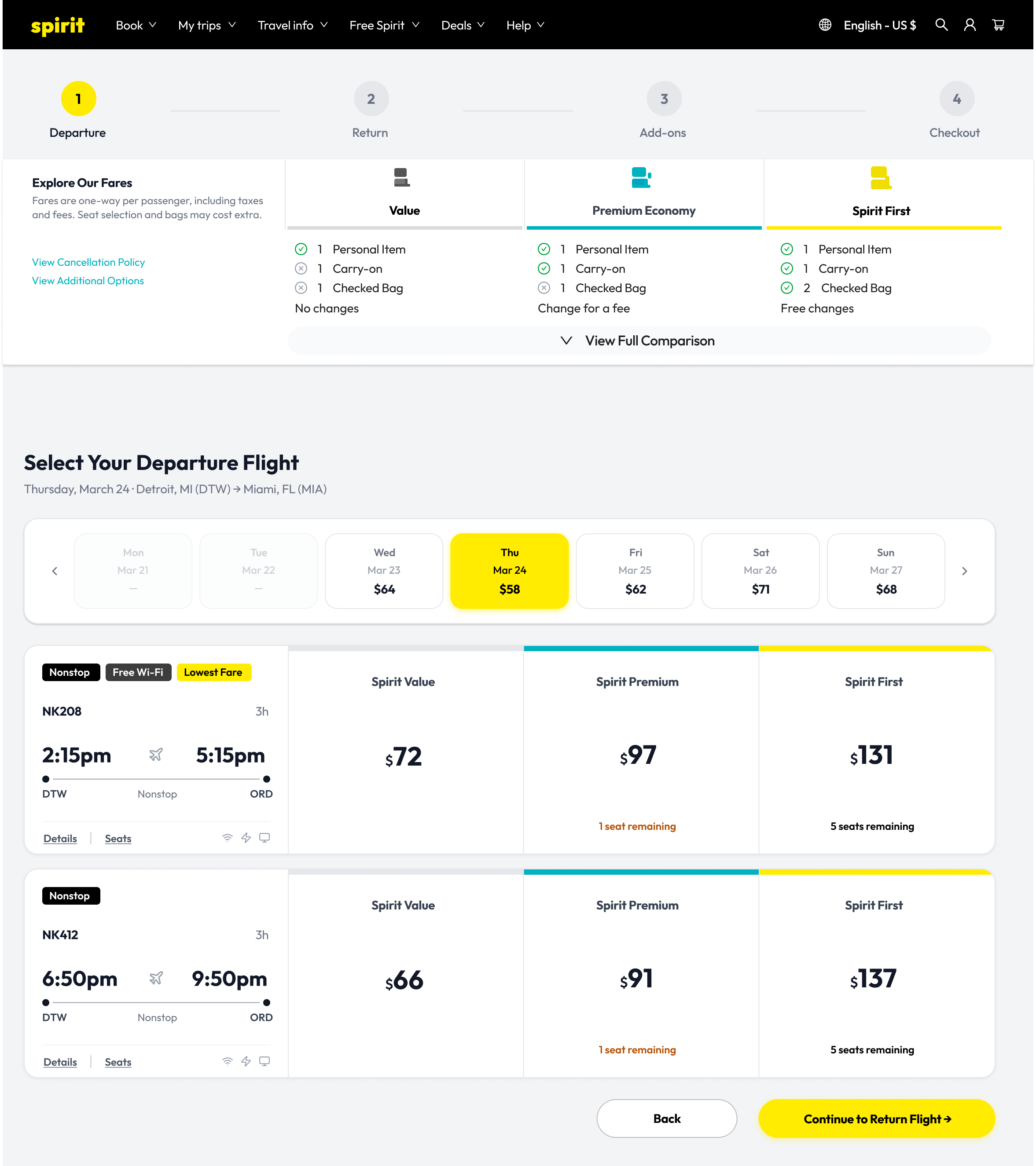
Task: Open the search magnifier icon
Action: tap(941, 25)
